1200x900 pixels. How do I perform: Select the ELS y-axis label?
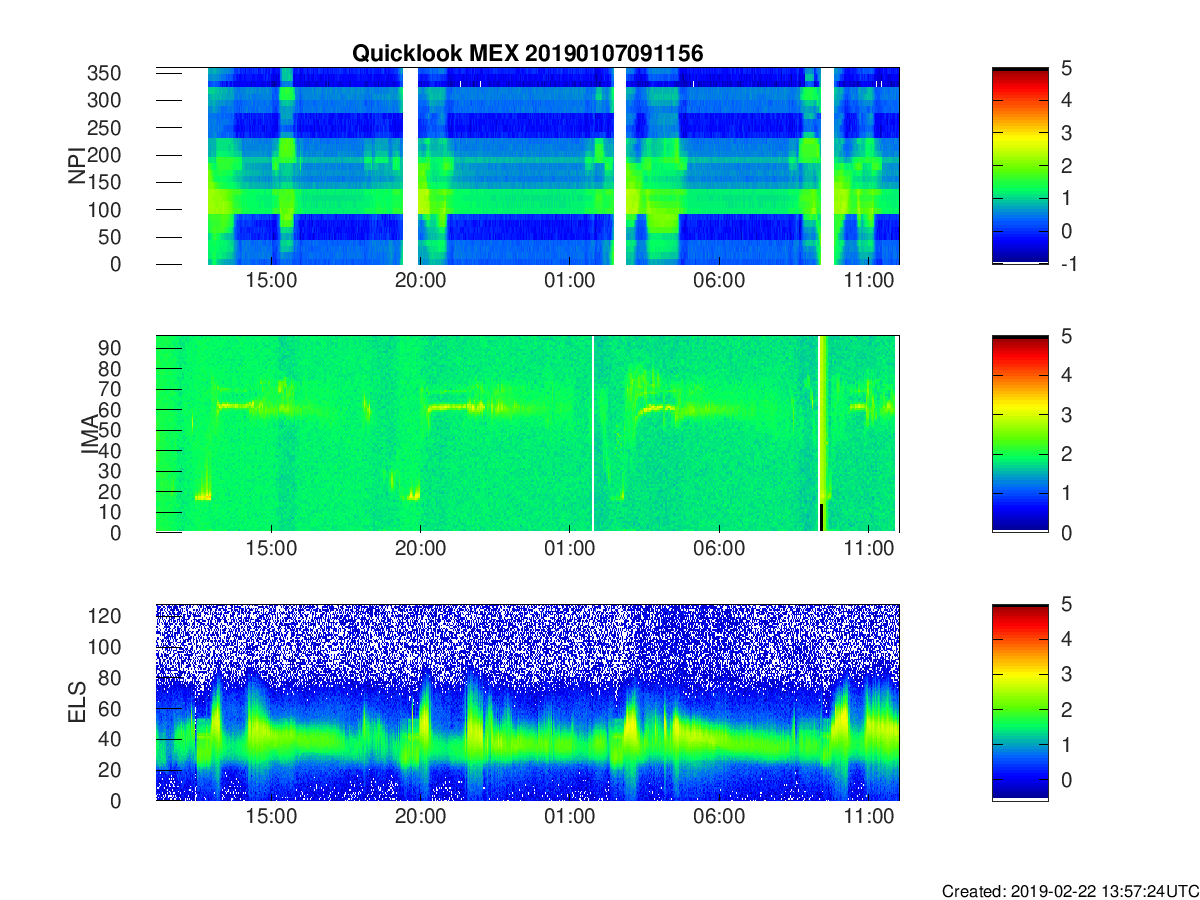coord(77,702)
